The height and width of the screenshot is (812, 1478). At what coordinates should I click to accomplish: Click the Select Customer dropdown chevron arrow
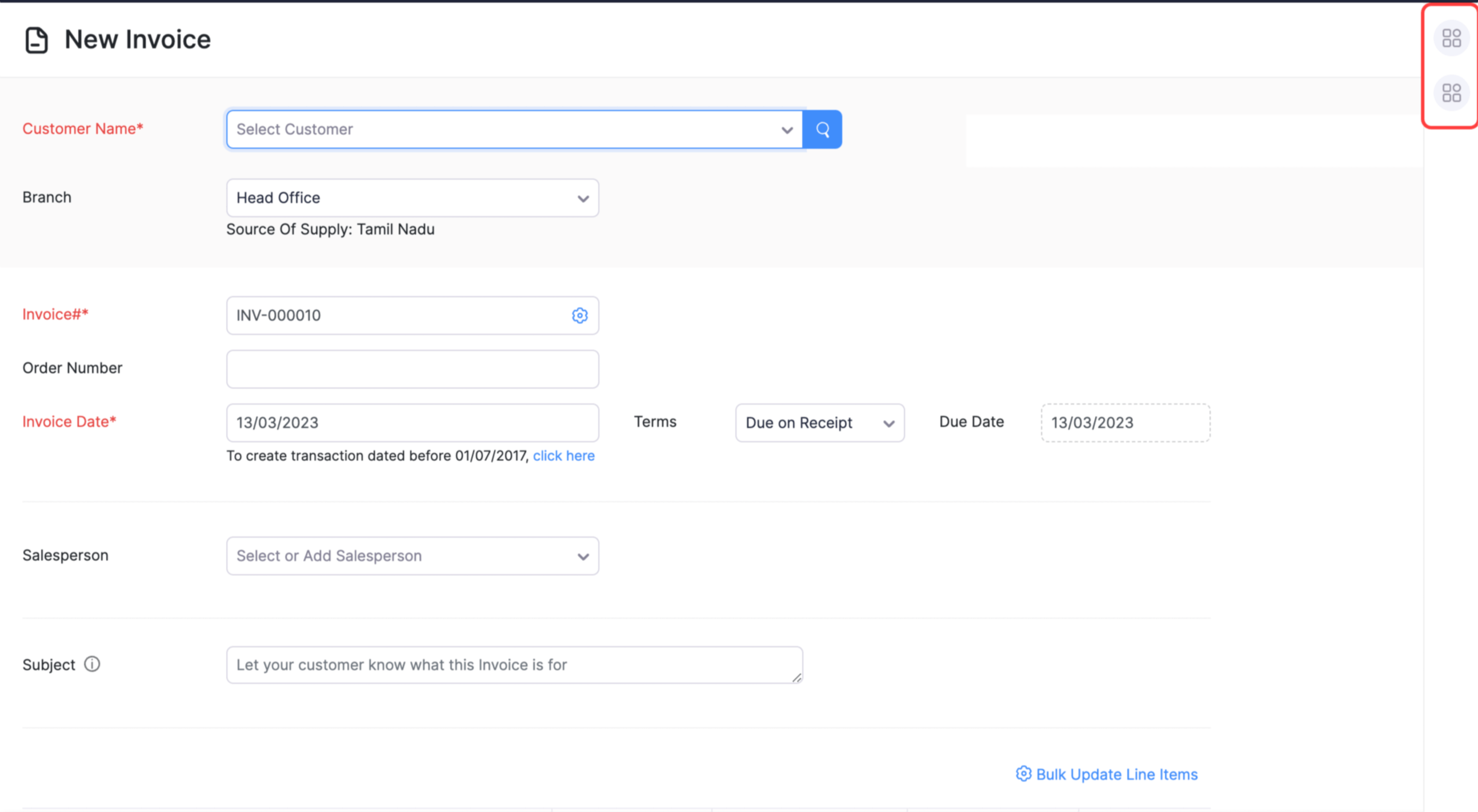(x=787, y=130)
